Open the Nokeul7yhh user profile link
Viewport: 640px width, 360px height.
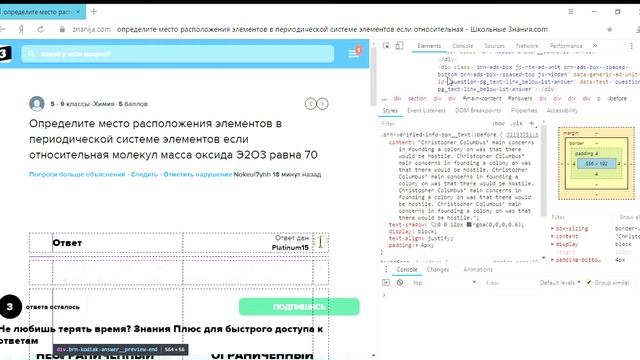[x=252, y=174]
